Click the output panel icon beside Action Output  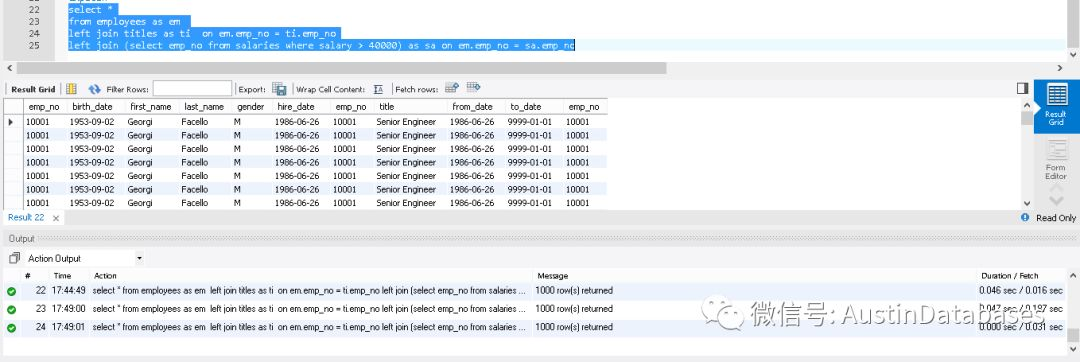coord(14,259)
